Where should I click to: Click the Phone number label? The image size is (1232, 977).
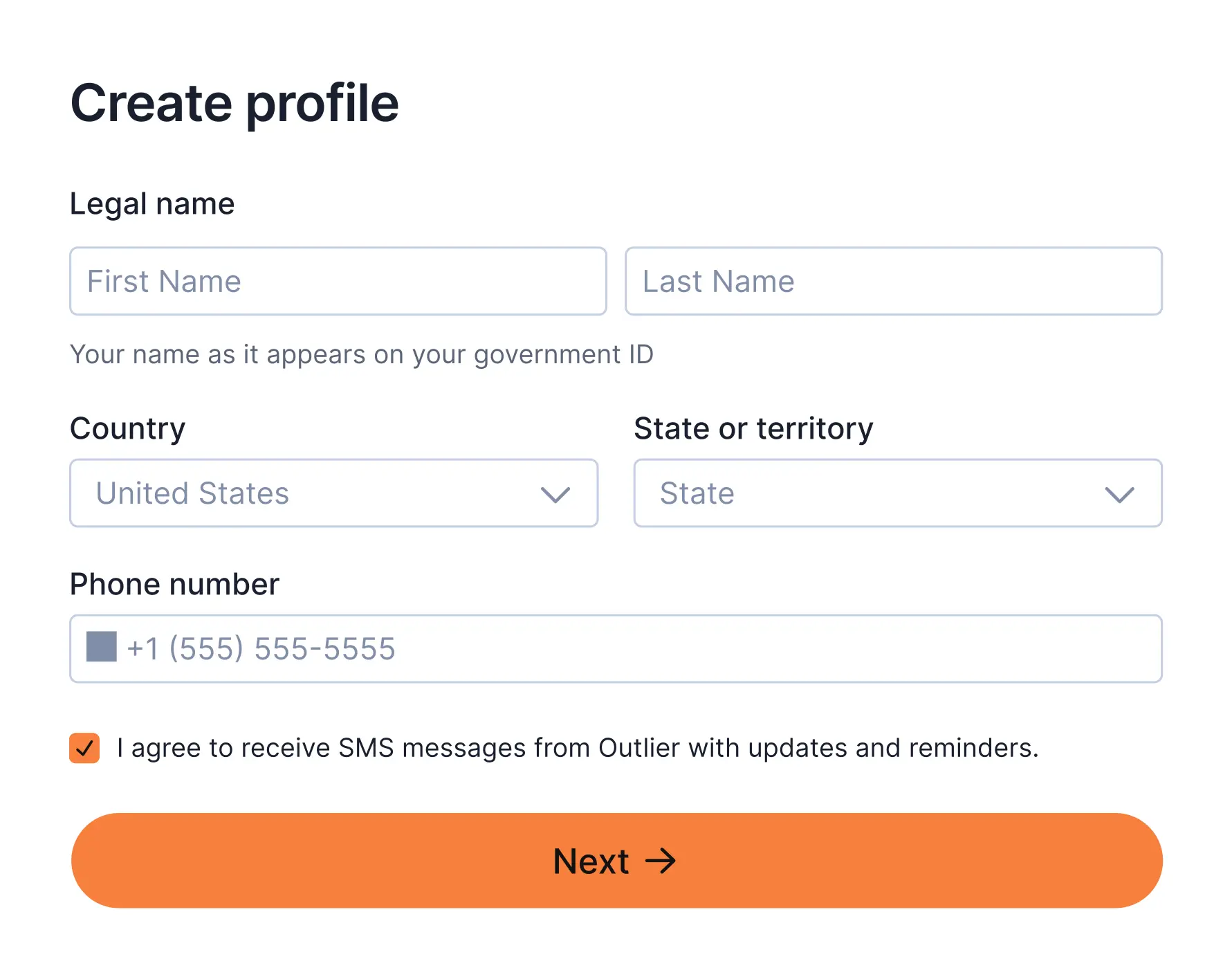(175, 585)
